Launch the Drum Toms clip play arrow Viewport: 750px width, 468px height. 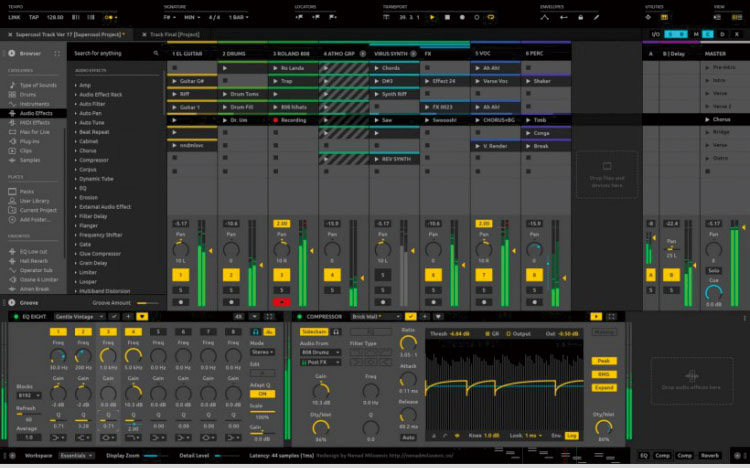point(226,93)
